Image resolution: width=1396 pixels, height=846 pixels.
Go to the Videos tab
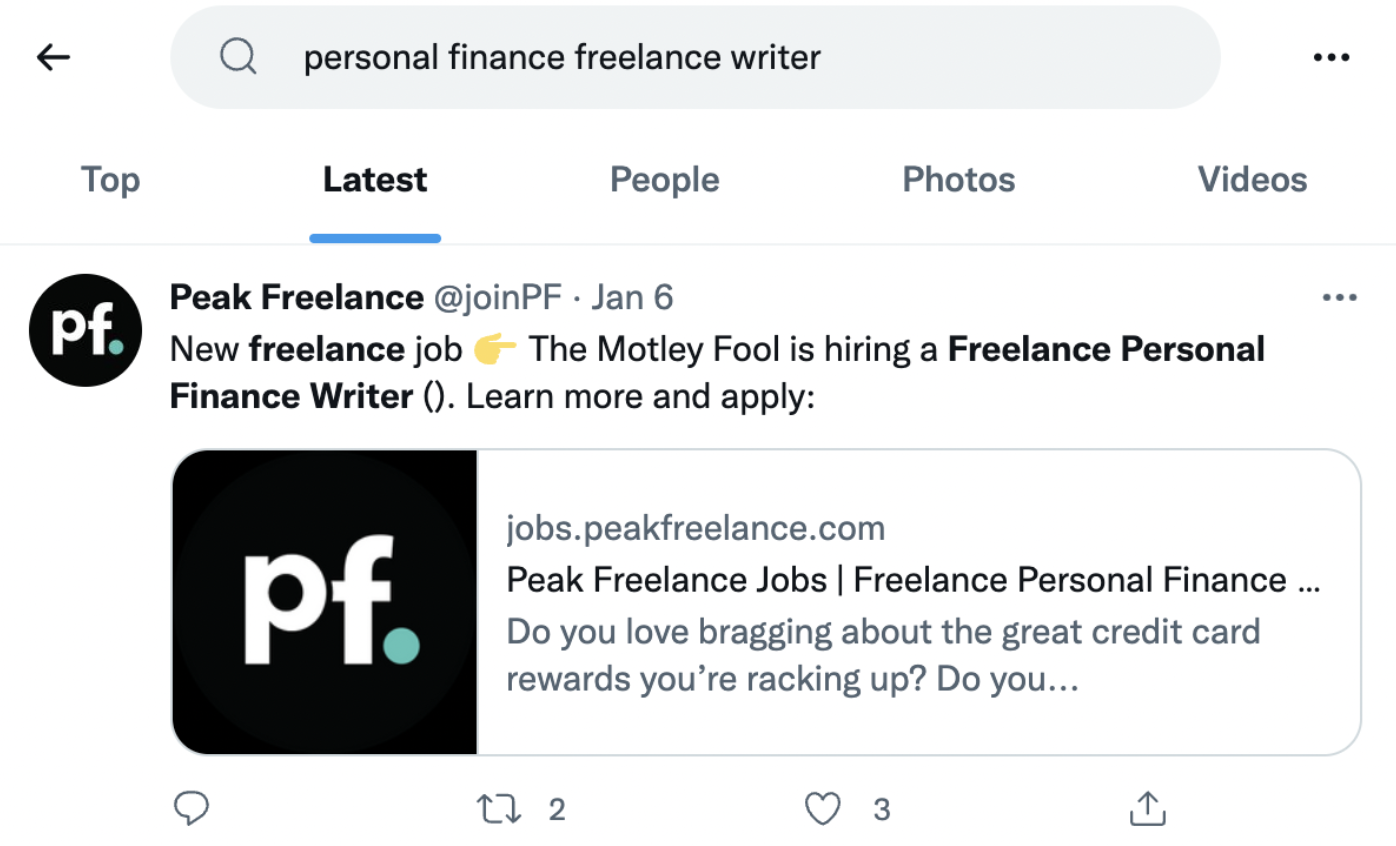tap(1252, 180)
